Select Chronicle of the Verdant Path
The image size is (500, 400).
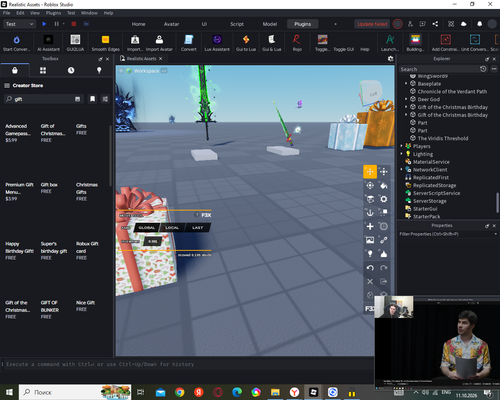pyautogui.click(x=452, y=91)
